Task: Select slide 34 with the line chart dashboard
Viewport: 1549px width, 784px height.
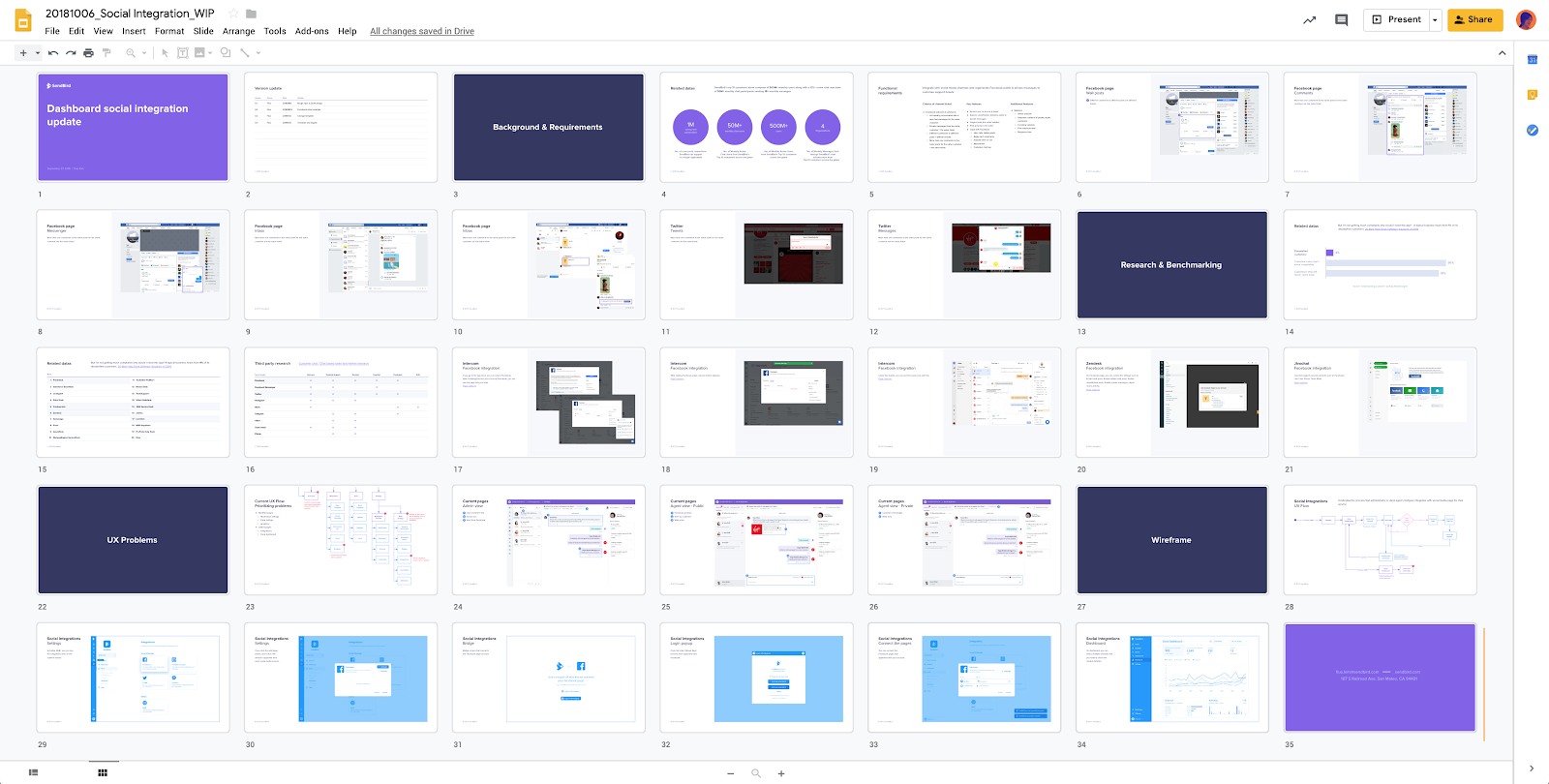Action: coord(1172,678)
